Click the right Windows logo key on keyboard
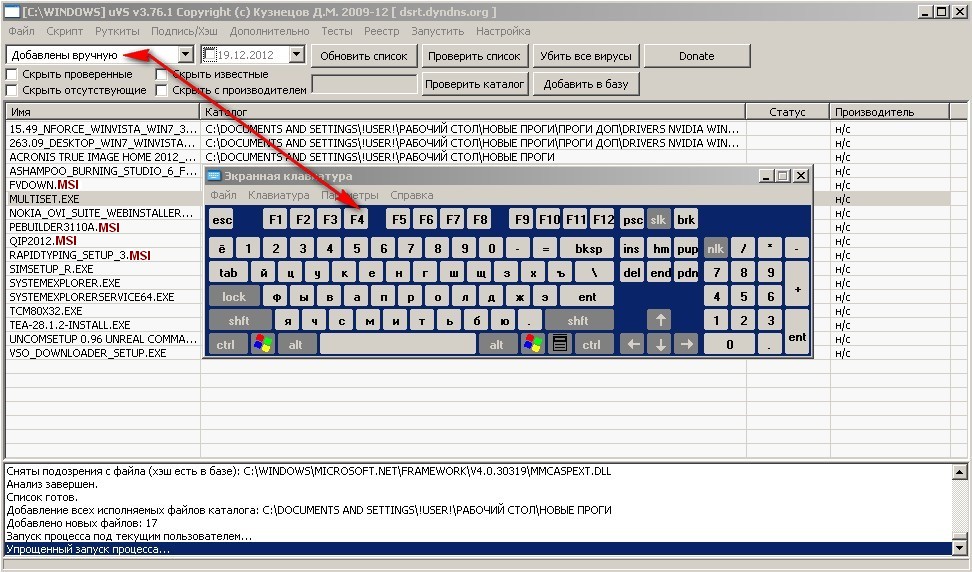 tap(532, 344)
